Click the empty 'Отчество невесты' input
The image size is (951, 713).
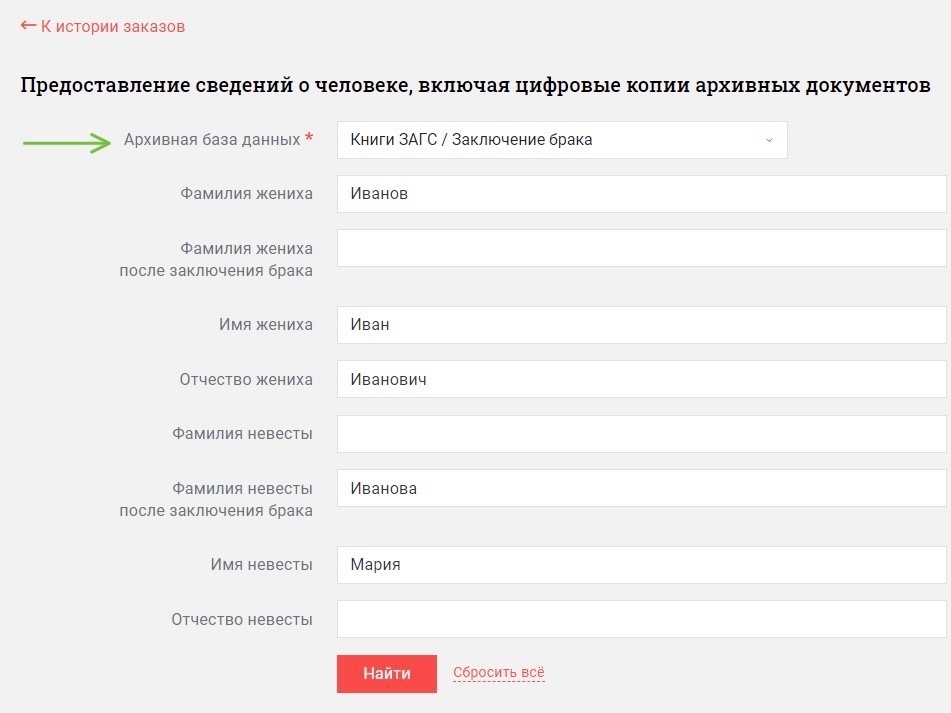tap(641, 619)
